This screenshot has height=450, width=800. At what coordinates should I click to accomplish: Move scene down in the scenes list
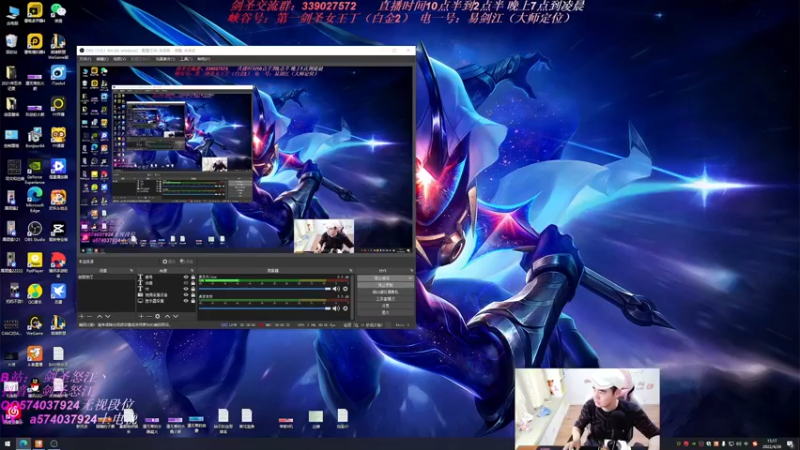point(108,317)
